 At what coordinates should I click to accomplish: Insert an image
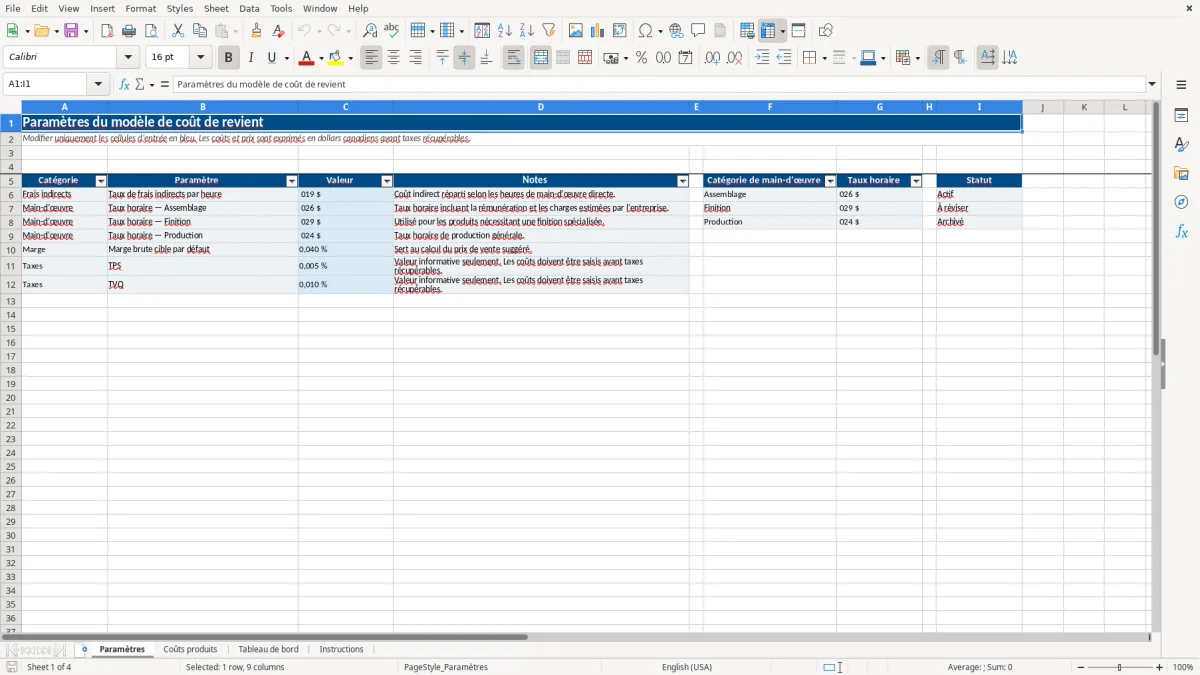(576, 31)
